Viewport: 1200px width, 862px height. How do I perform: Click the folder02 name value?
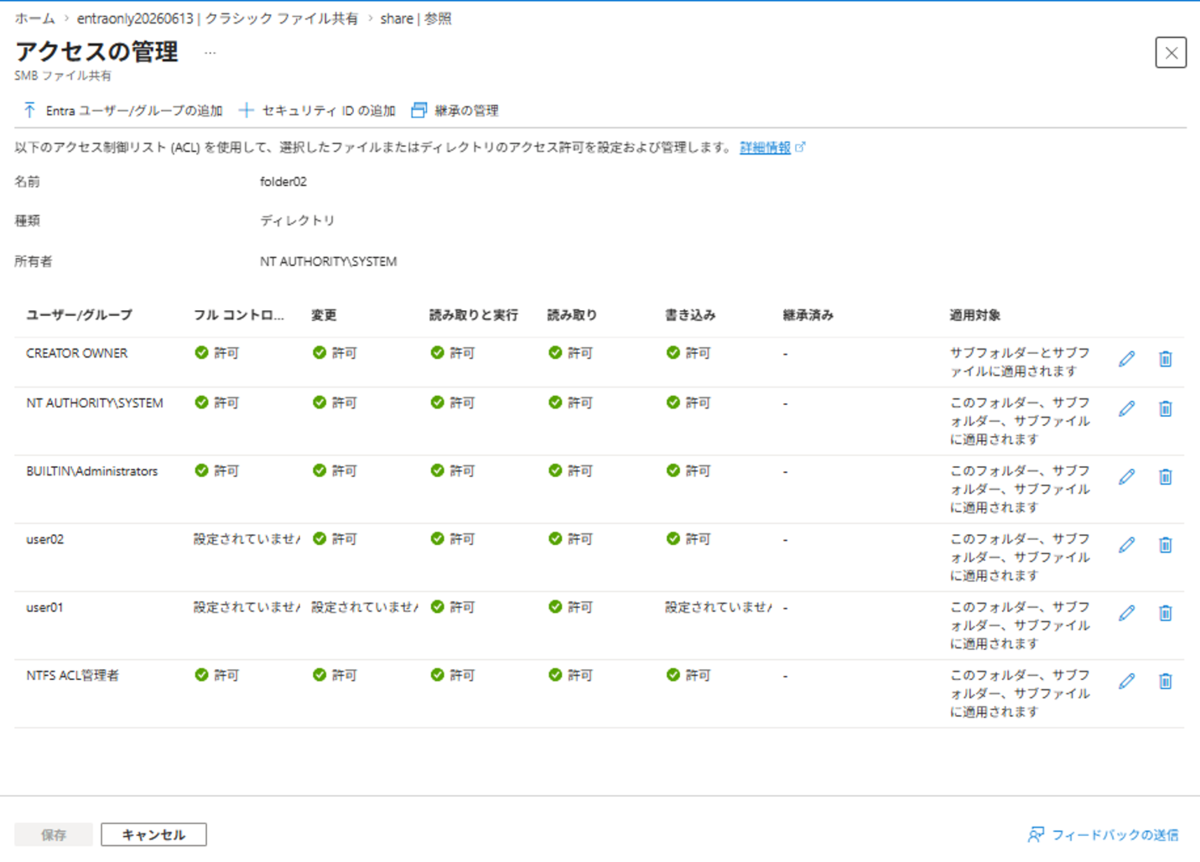(x=283, y=182)
